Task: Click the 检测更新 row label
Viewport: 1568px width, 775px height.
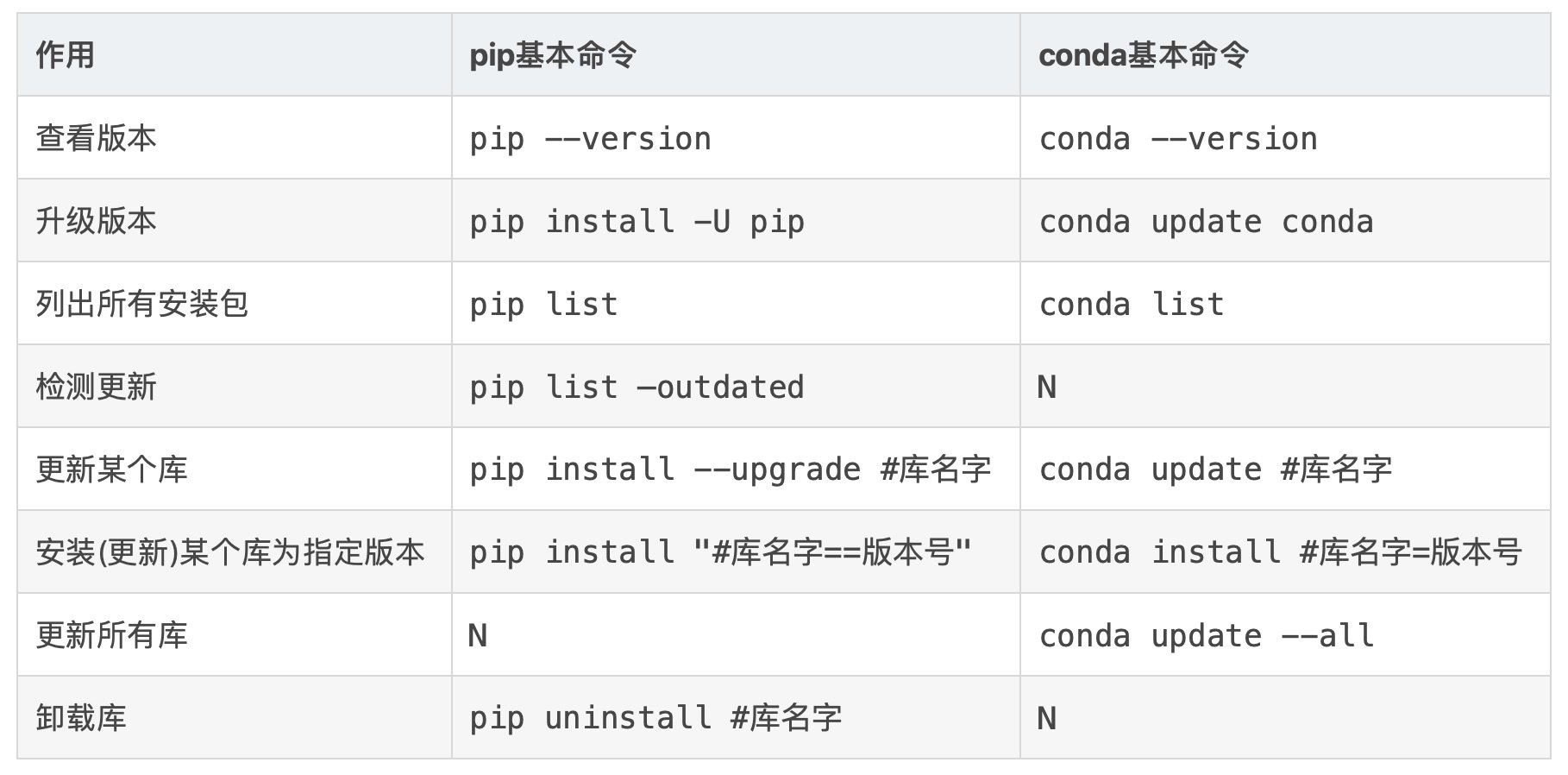Action: 96,387
